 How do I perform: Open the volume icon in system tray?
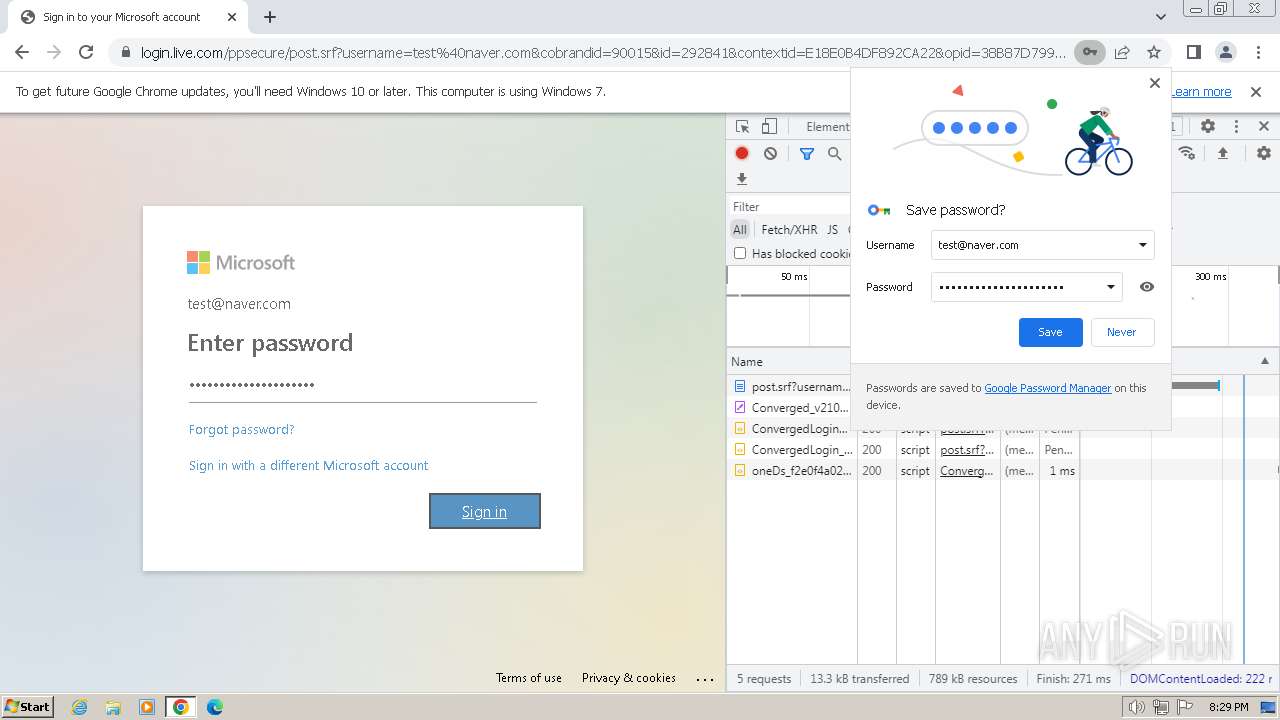pyautogui.click(x=1137, y=707)
